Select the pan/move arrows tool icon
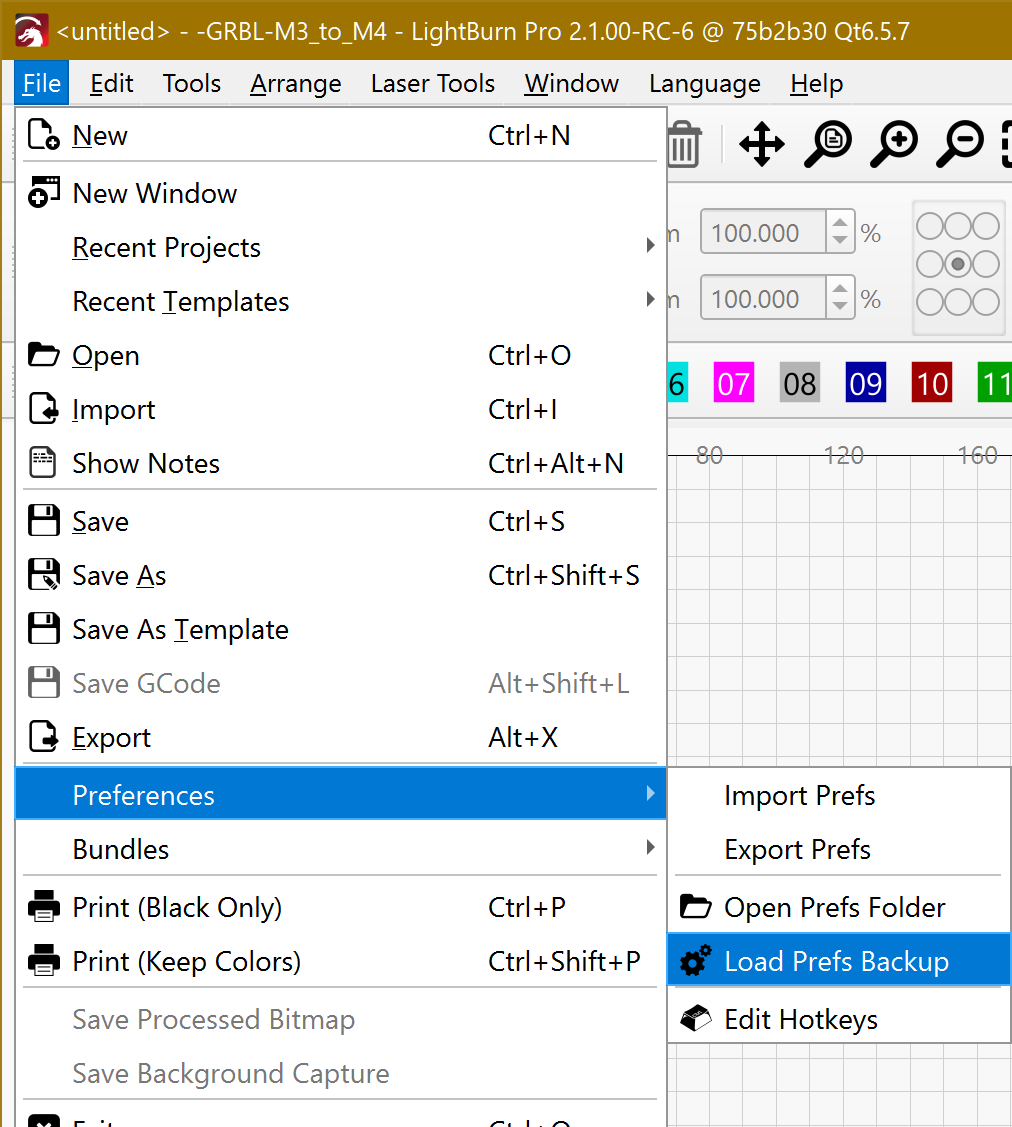This screenshot has height=1127, width=1012. pyautogui.click(x=761, y=145)
